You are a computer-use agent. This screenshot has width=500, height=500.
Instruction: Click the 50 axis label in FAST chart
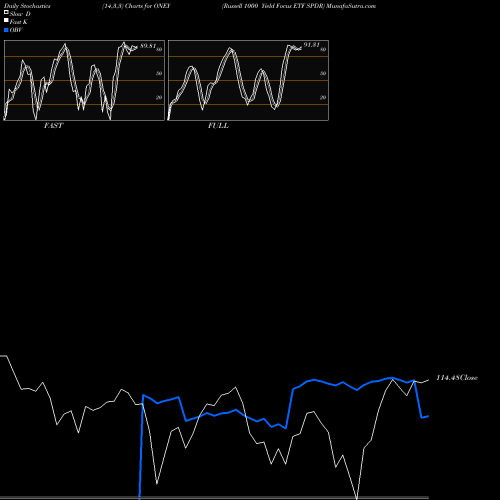coord(159,73)
